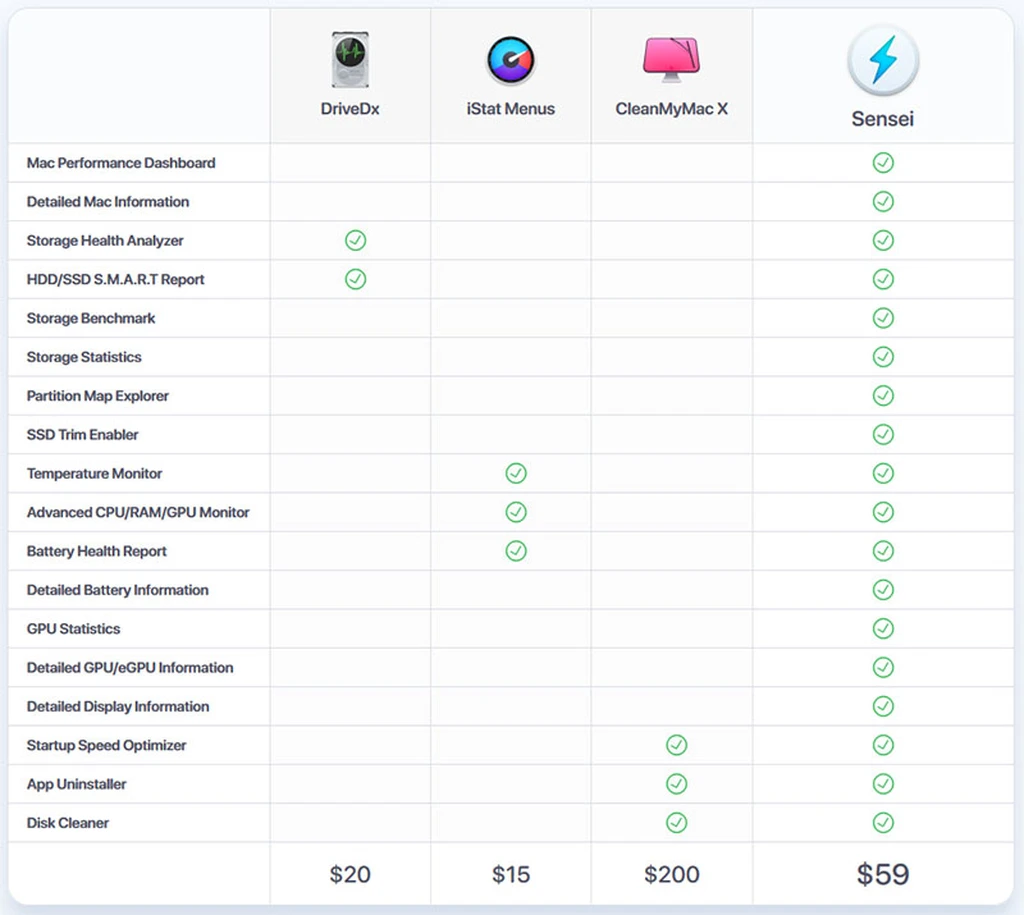
Task: Click Sensei check mark for App Uninstaller
Action: pos(883,784)
